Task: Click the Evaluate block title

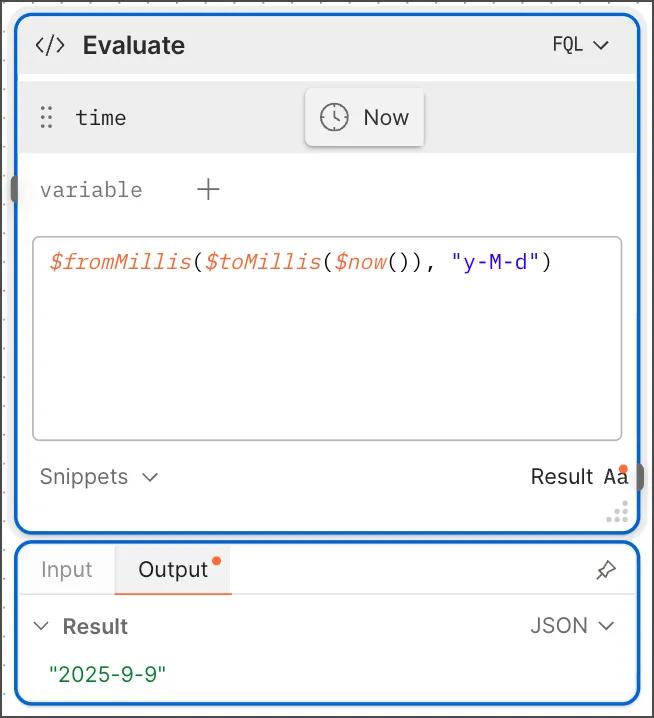Action: click(x=134, y=45)
